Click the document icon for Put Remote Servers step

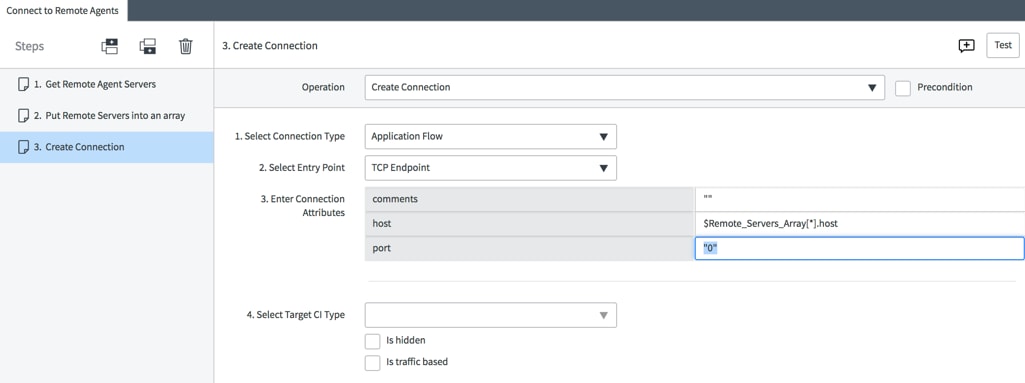click(23, 116)
